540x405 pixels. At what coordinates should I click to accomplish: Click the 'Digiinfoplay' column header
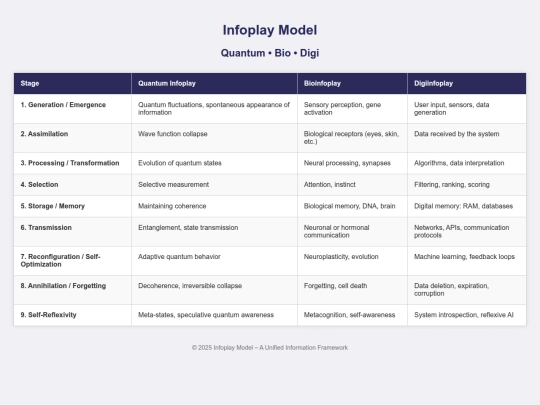[467, 83]
